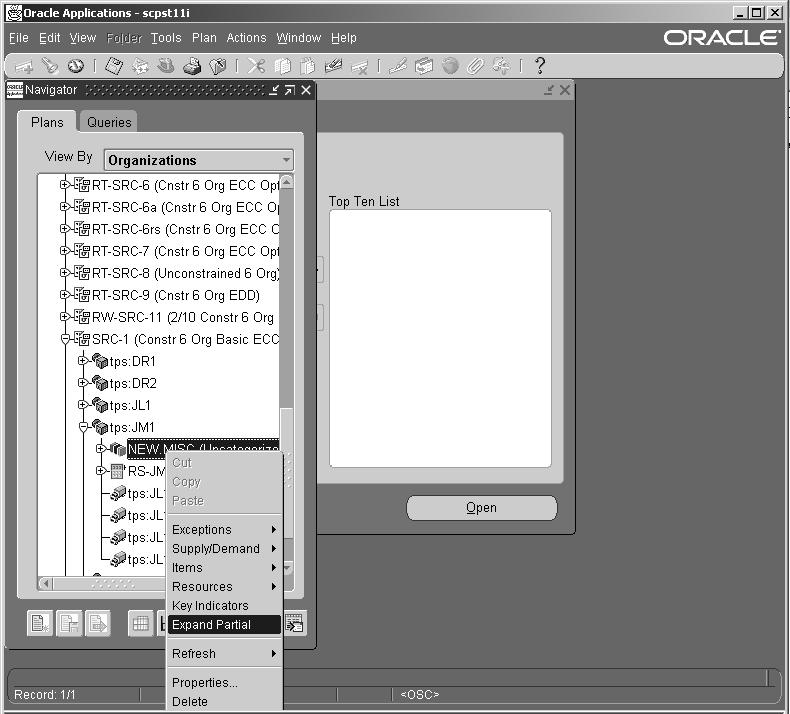Switch to the Plans tab
This screenshot has height=714, width=790.
pos(47,122)
